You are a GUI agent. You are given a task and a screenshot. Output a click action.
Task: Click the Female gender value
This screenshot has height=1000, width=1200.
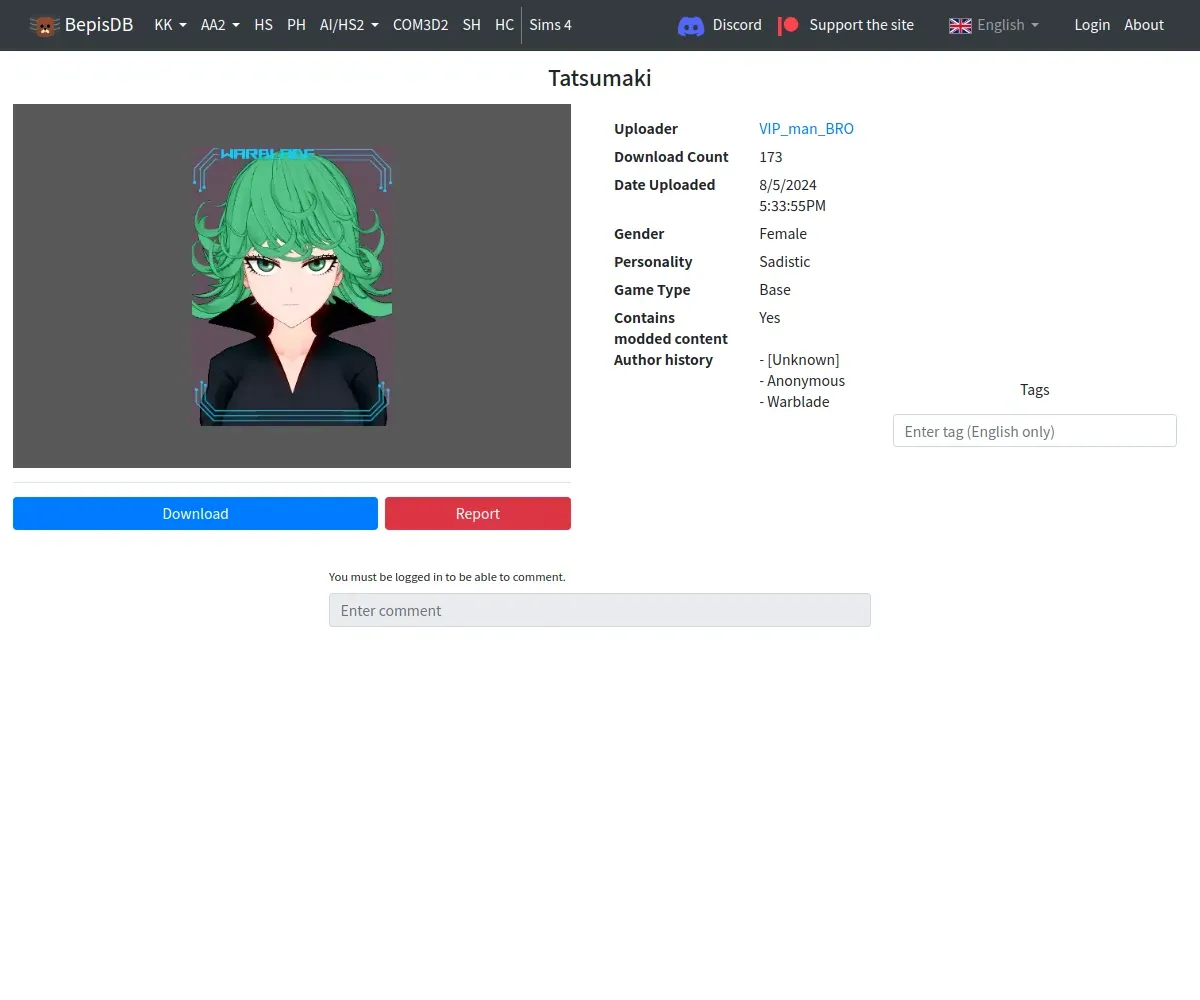pyautogui.click(x=783, y=234)
